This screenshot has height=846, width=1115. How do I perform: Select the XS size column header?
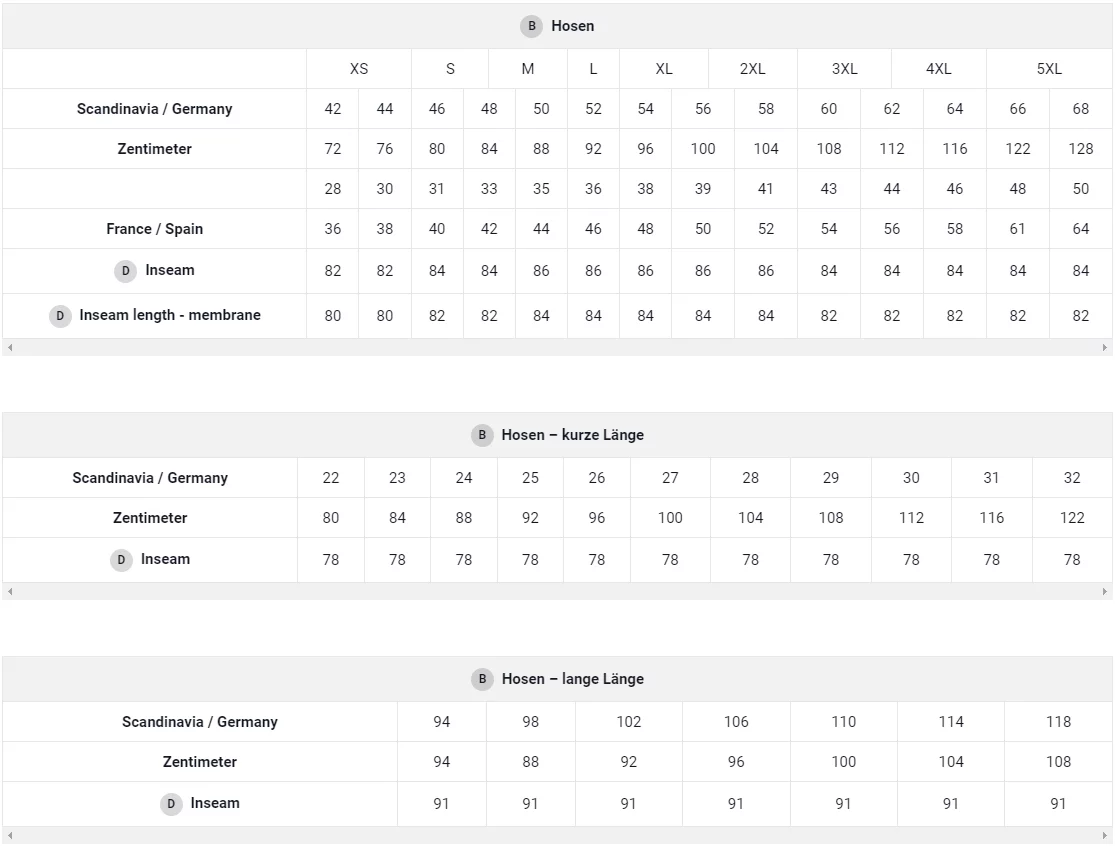point(359,69)
